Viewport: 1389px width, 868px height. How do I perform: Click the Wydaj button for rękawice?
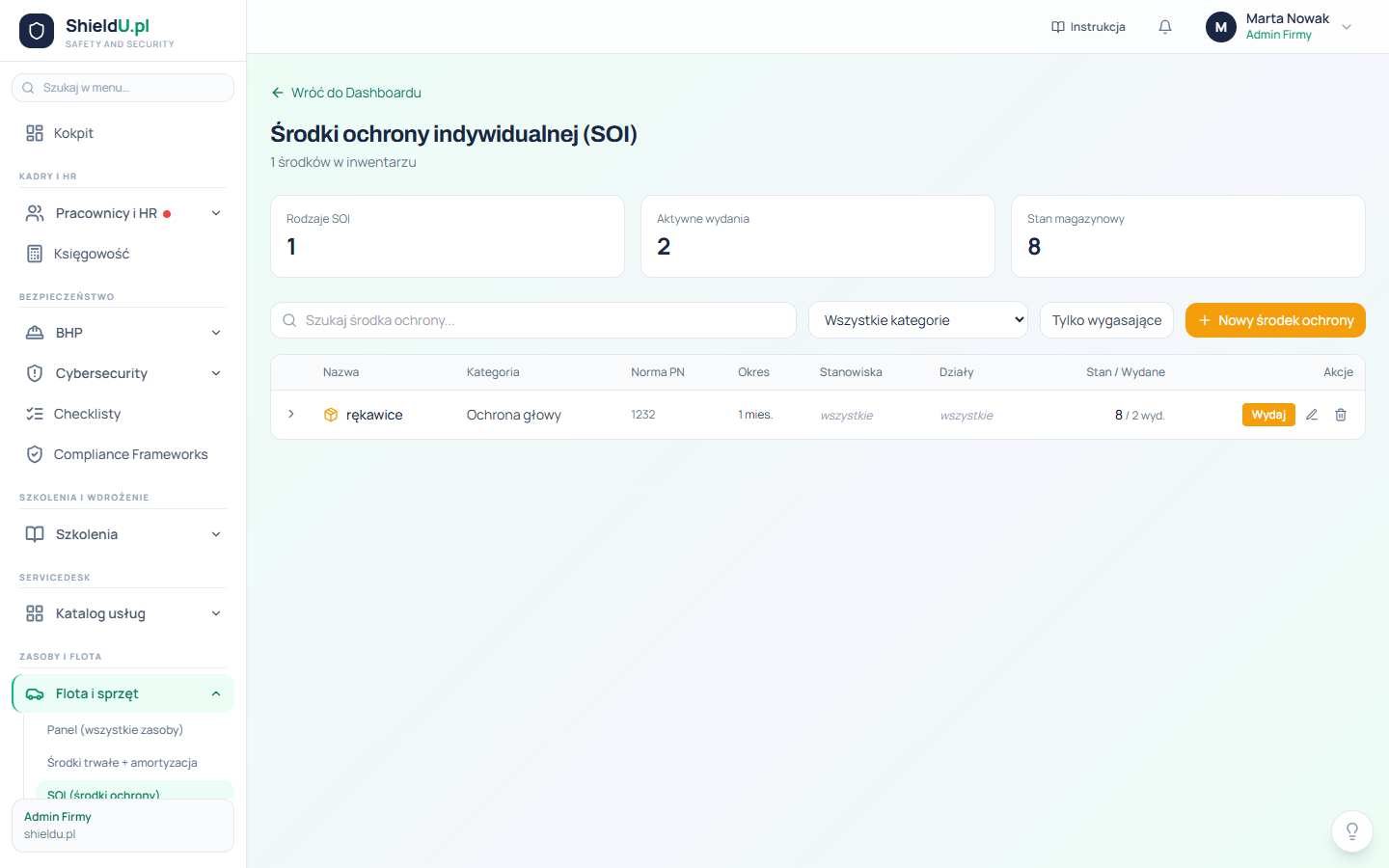point(1268,415)
